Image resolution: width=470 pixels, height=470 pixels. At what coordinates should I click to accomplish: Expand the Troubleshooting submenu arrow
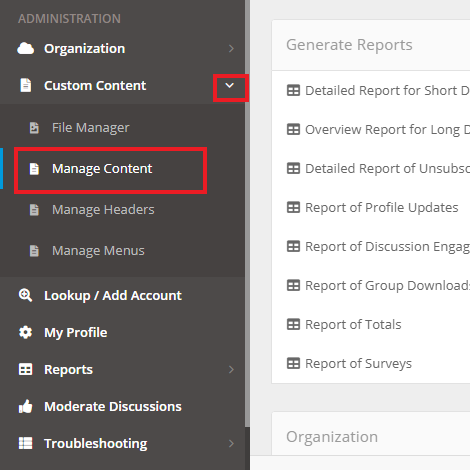click(x=231, y=443)
